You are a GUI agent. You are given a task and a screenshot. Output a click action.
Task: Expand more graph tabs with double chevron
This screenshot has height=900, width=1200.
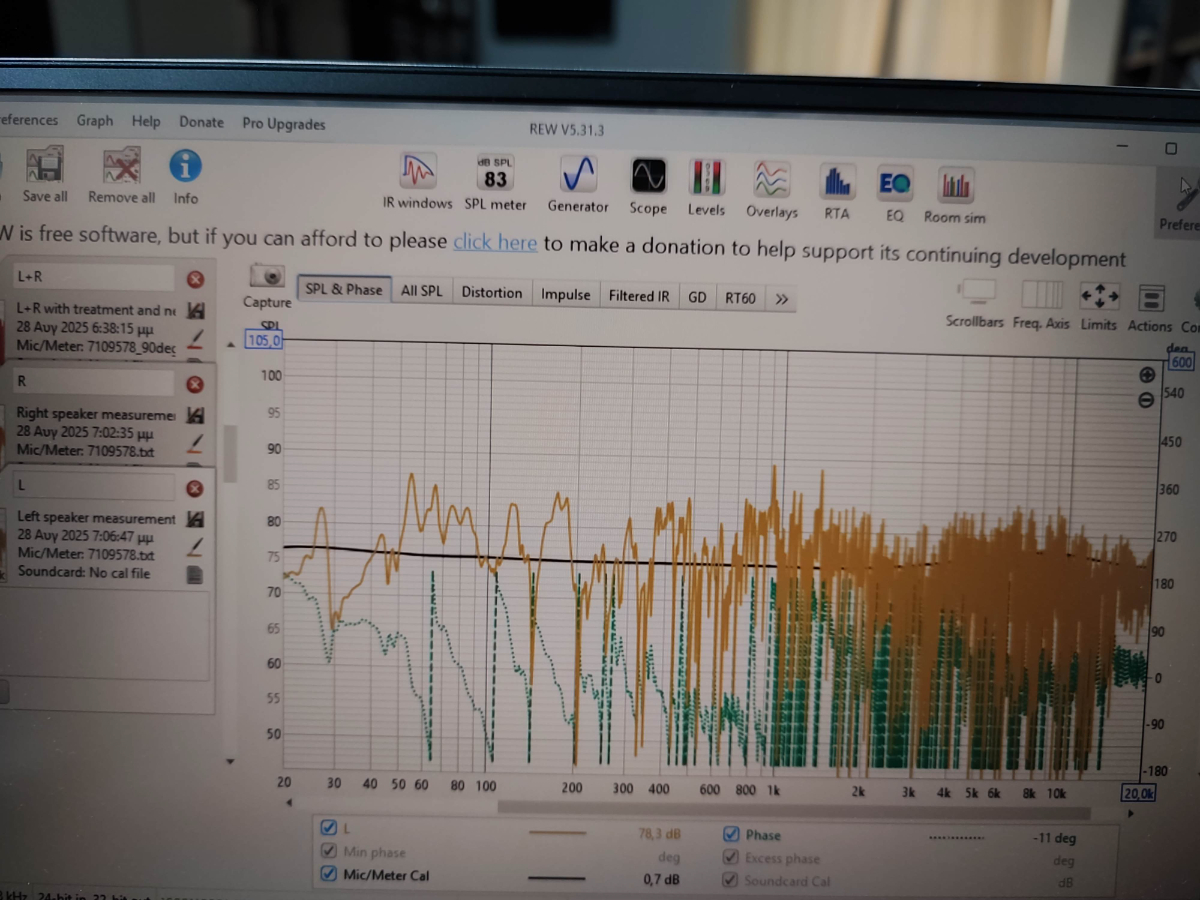[x=781, y=299]
